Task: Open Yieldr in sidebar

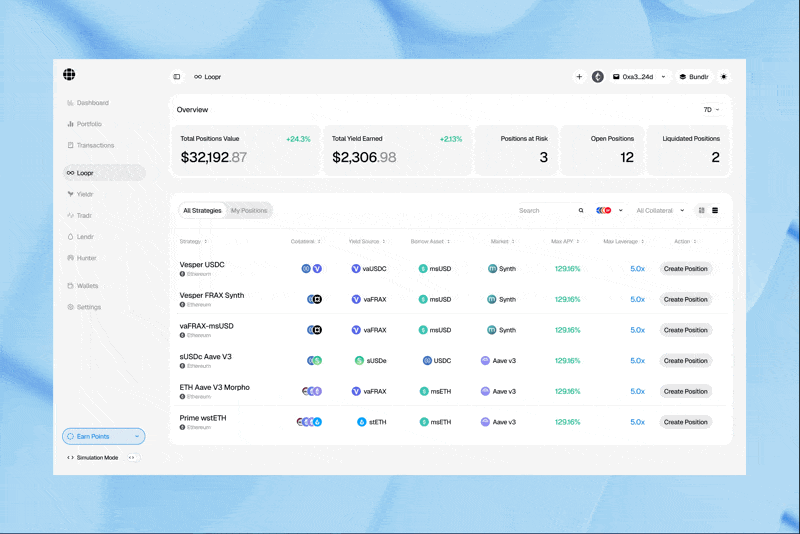Action: pos(80,194)
